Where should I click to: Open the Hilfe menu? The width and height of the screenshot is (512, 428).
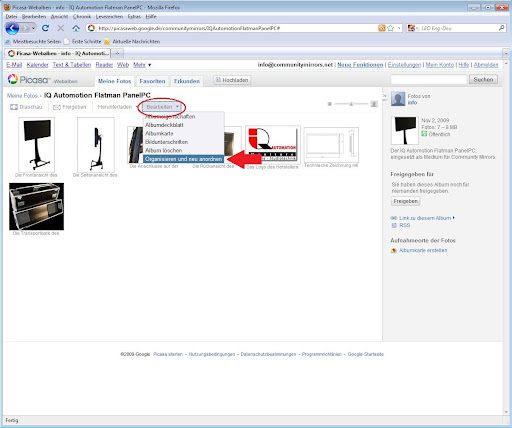pos(151,16)
